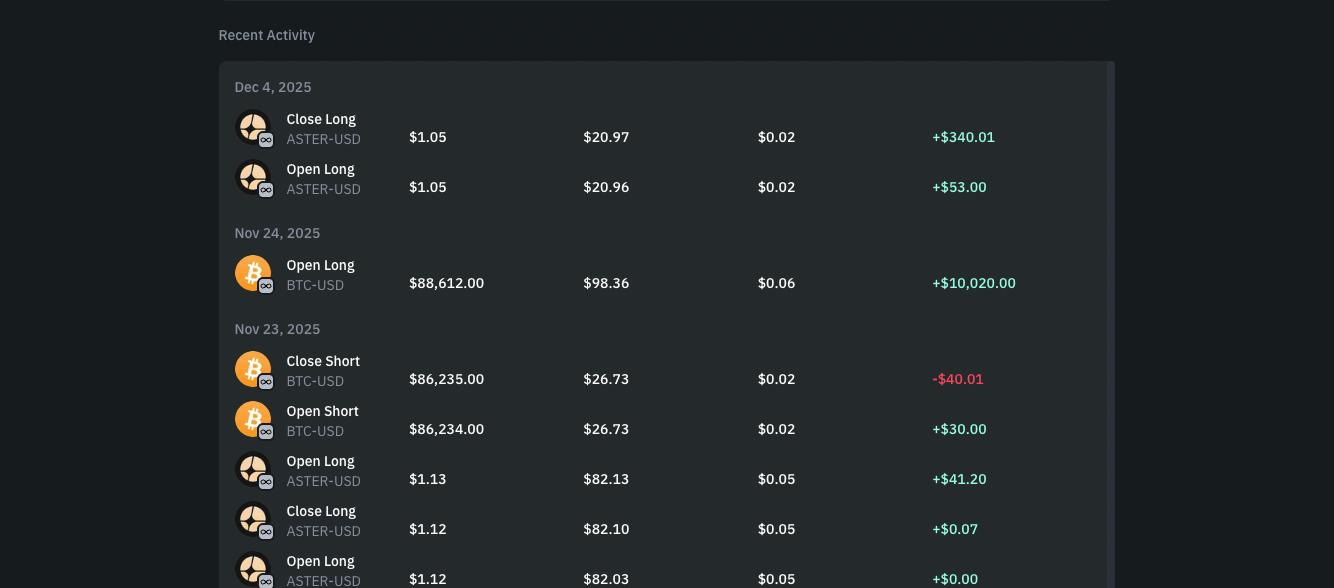Click ASTER token icon in the +$53.00 row
This screenshot has height=588, width=1334.
(x=252, y=177)
